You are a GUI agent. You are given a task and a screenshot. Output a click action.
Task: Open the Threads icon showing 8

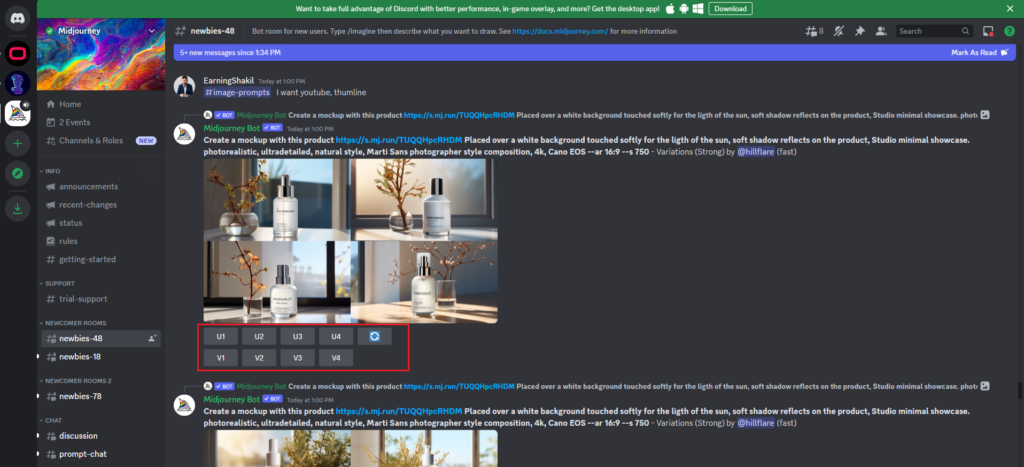pyautogui.click(x=814, y=31)
